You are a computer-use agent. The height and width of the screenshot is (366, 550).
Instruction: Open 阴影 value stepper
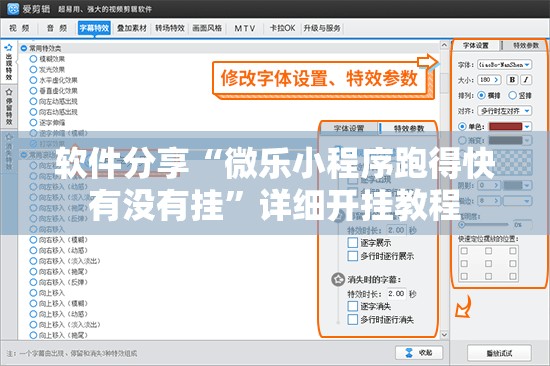[489, 185]
